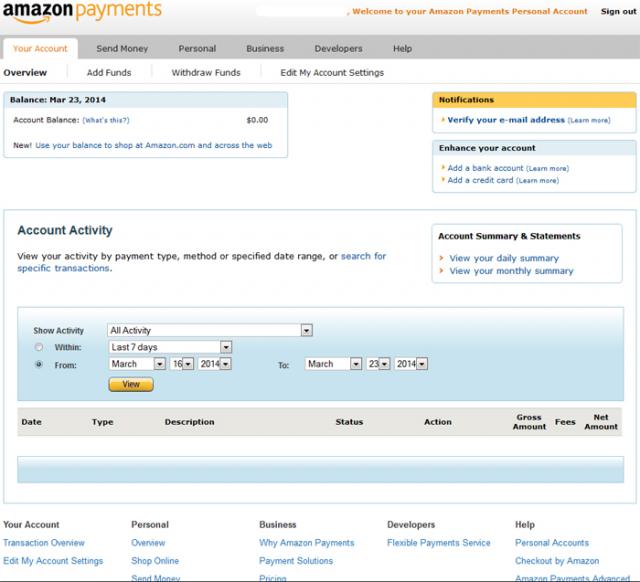The width and height of the screenshot is (640, 582).
Task: Click footer Shop Online link
Action: (155, 561)
